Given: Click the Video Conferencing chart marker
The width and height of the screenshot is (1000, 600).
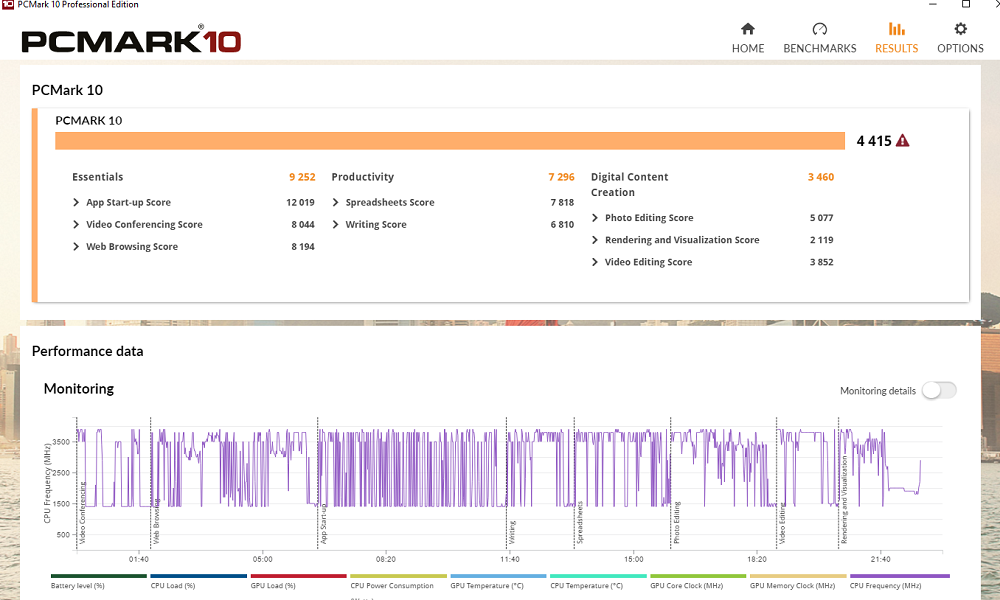Looking at the screenshot, I should pos(82,513).
